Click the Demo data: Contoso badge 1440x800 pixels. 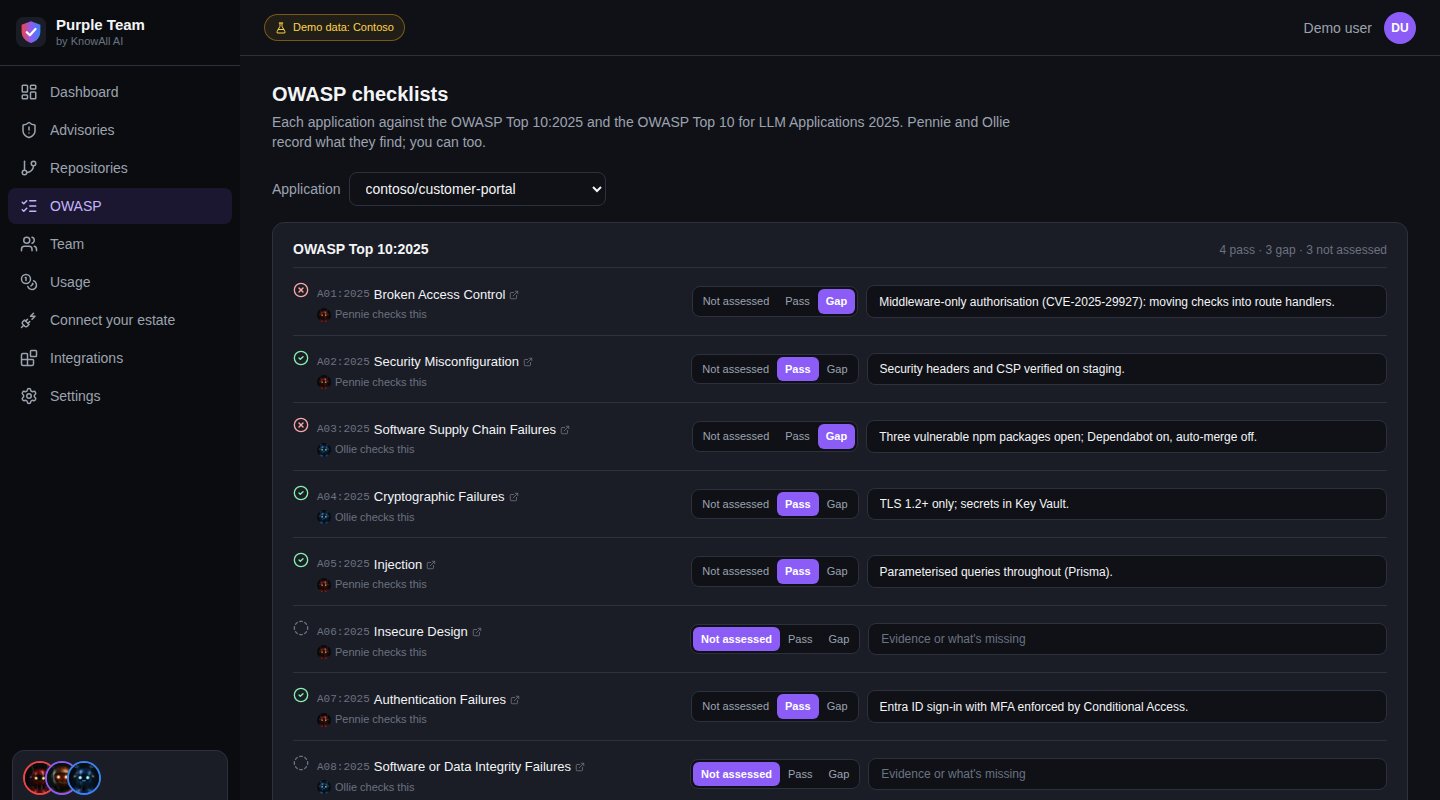pyautogui.click(x=334, y=28)
